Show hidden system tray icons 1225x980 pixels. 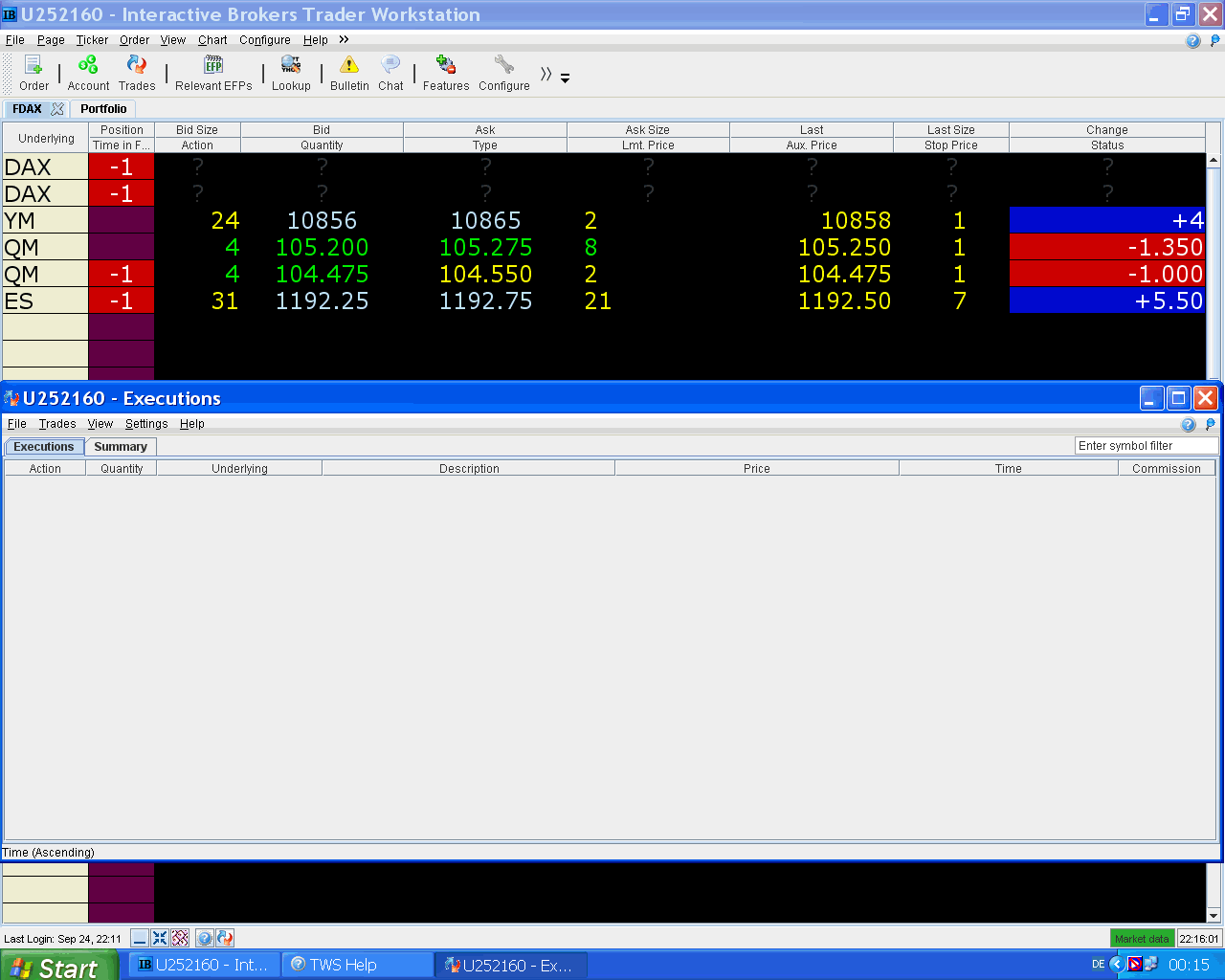[1117, 965]
